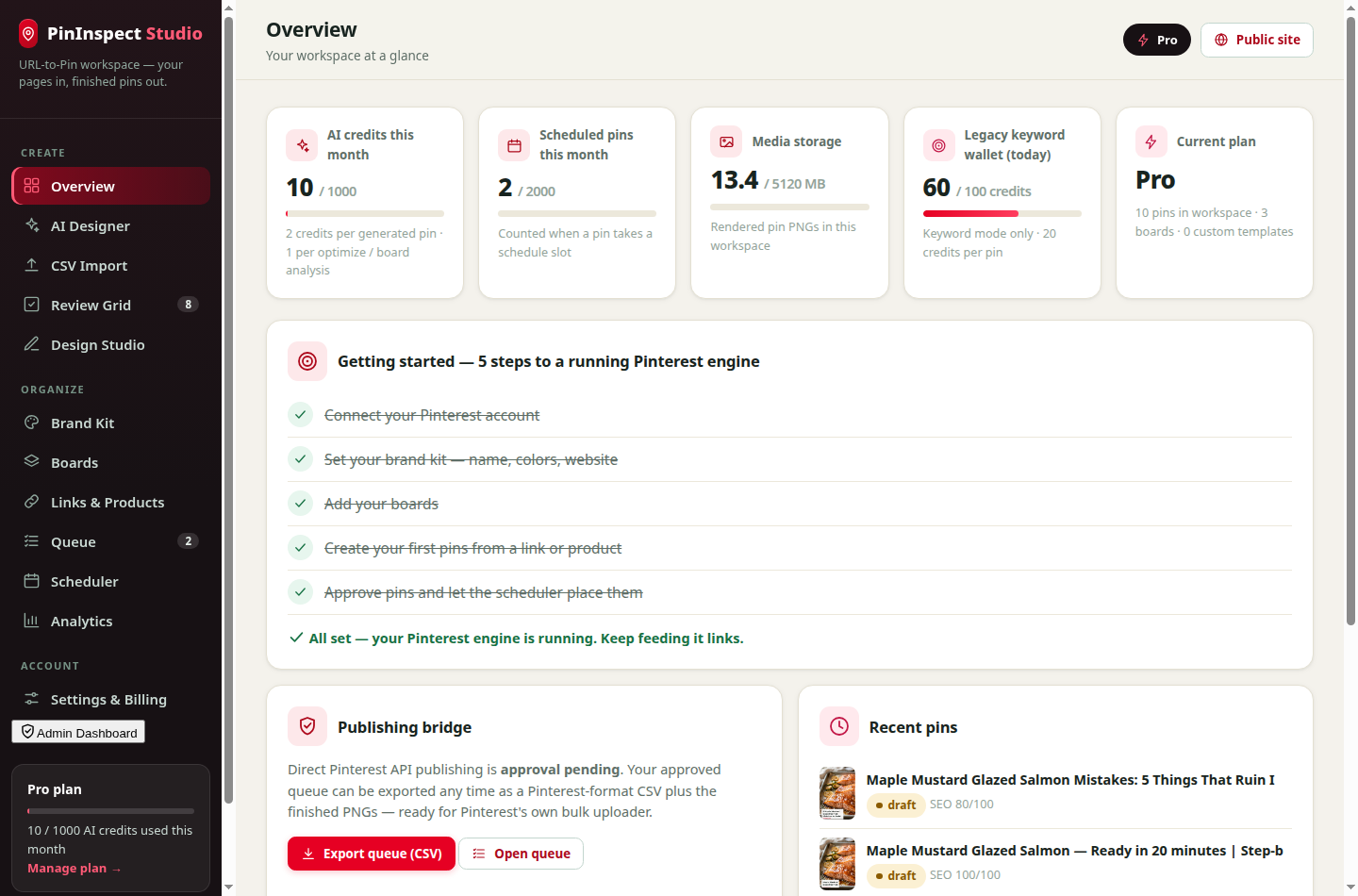Click the 'All set' completion message
This screenshot has width=1358, height=896.
(x=516, y=639)
